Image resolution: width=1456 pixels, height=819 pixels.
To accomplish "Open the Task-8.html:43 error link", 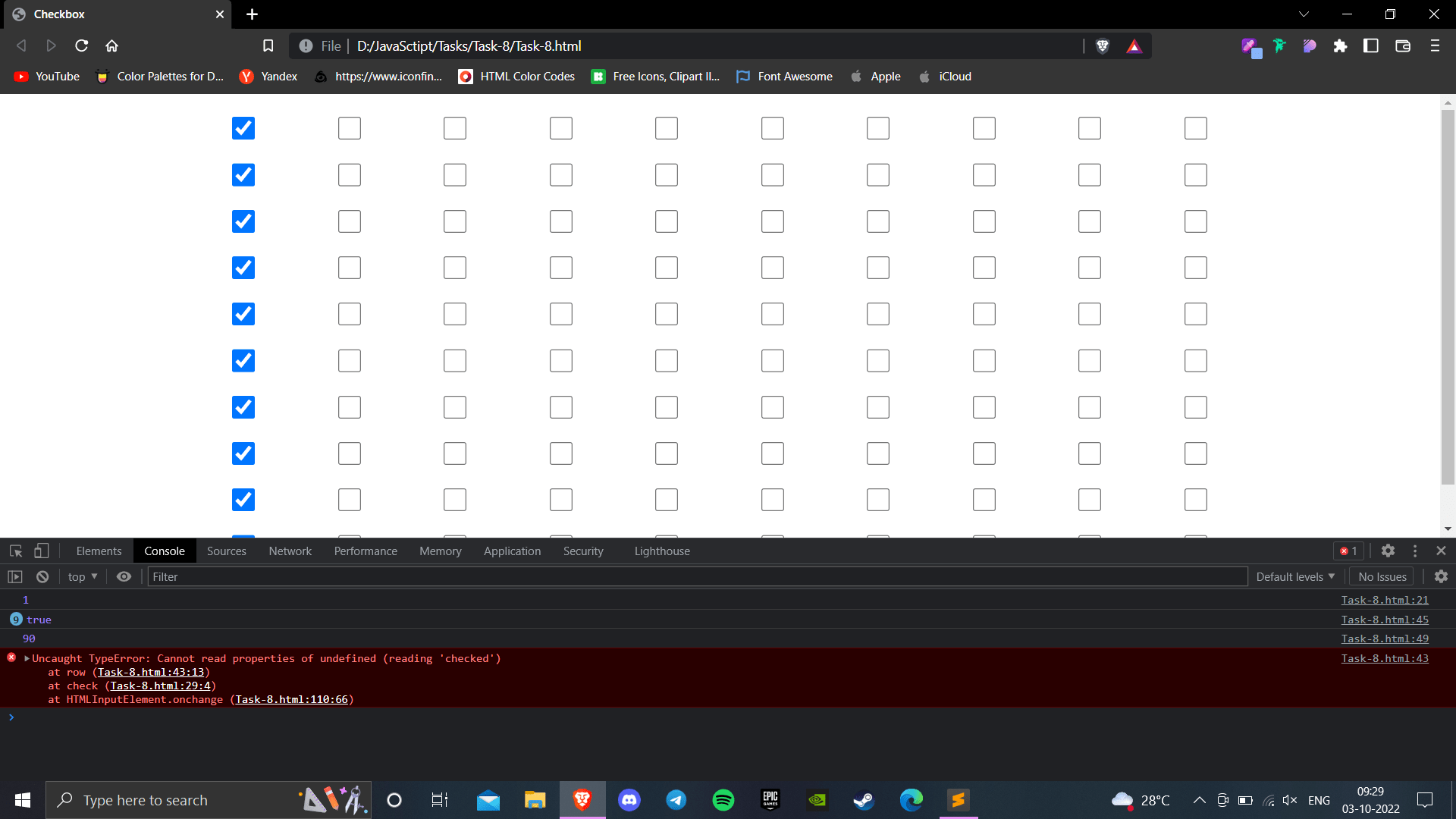I will 1384,658.
